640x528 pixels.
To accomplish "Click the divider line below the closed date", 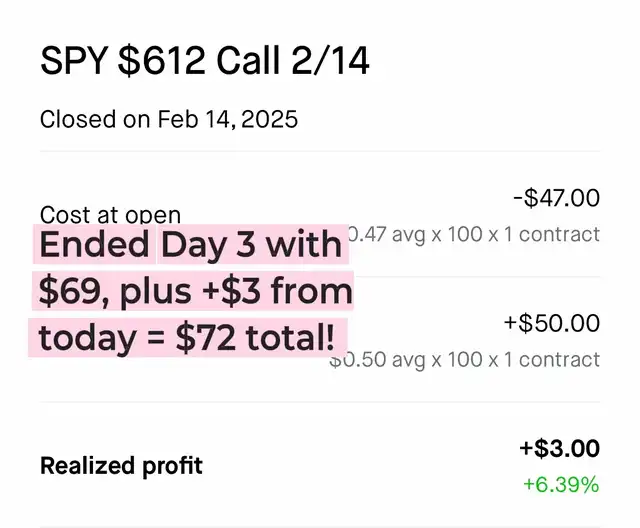I will pos(320,151).
